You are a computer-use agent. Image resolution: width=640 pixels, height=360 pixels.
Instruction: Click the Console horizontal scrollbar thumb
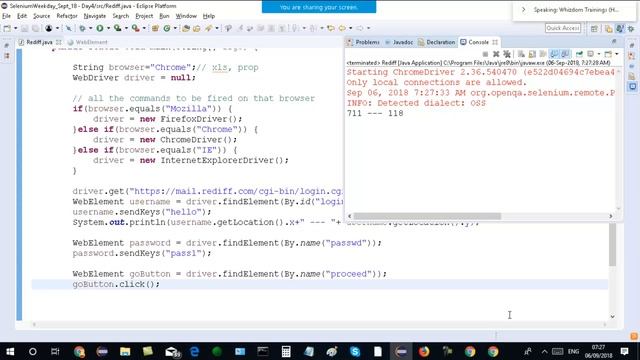pos(427,216)
